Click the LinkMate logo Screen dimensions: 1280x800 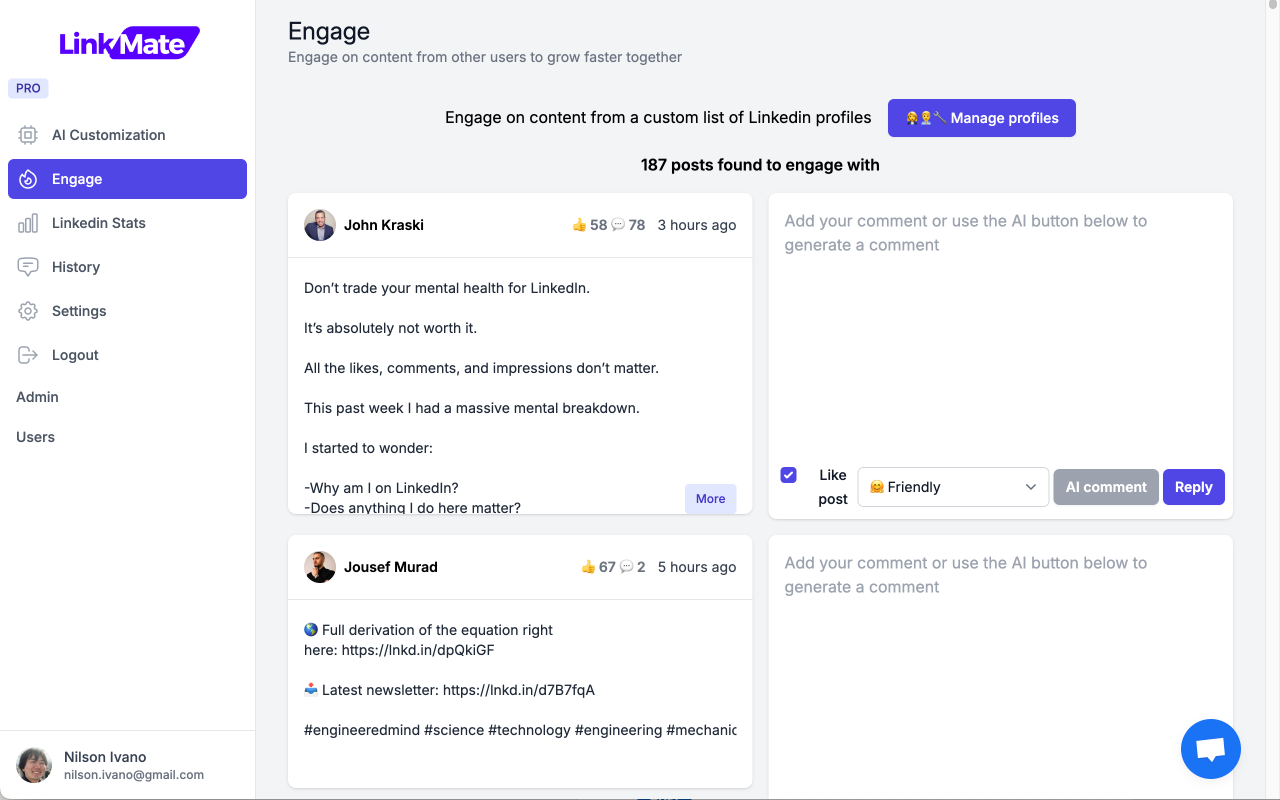coord(128,42)
